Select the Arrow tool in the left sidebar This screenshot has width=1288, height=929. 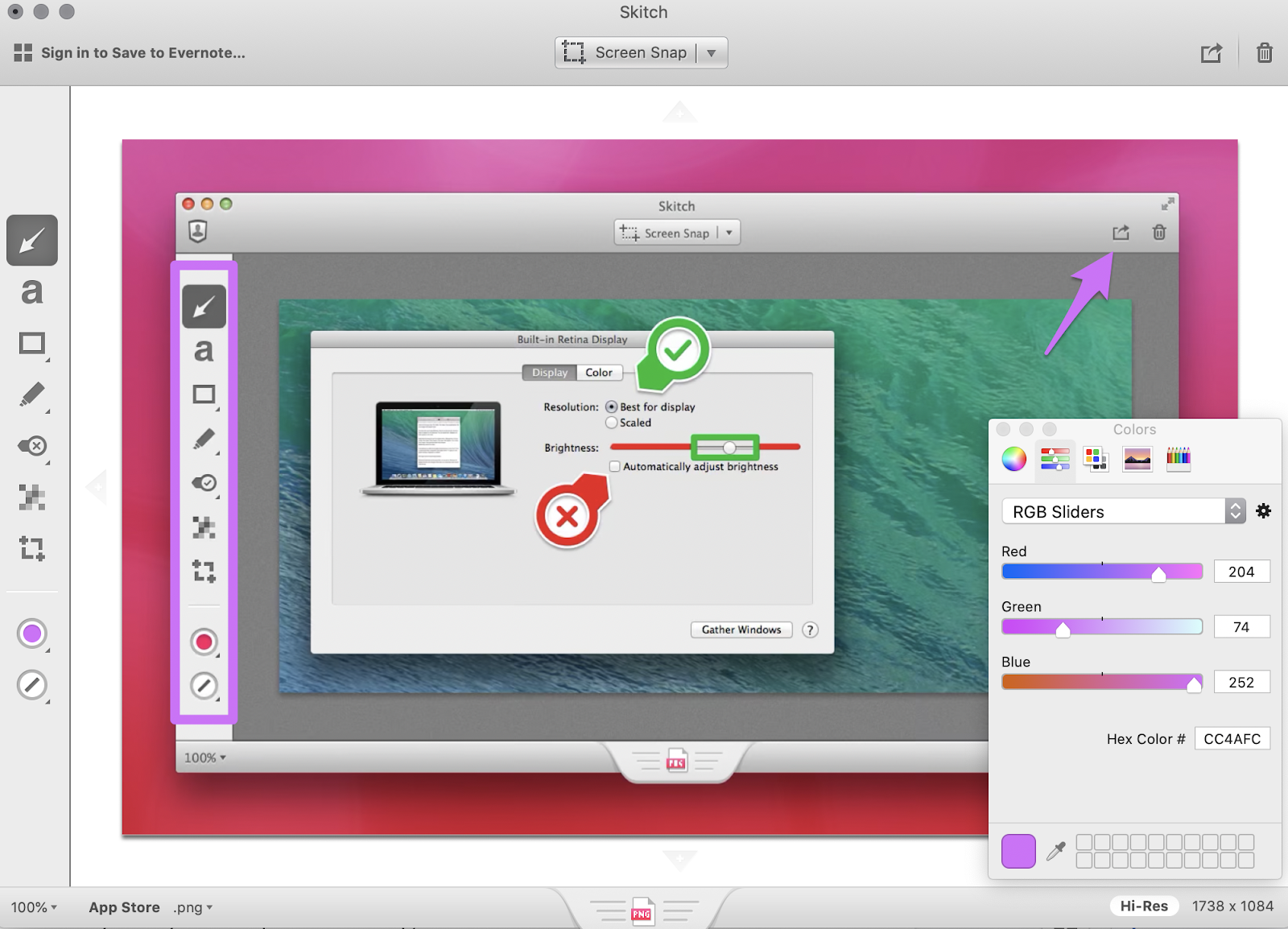coord(32,240)
